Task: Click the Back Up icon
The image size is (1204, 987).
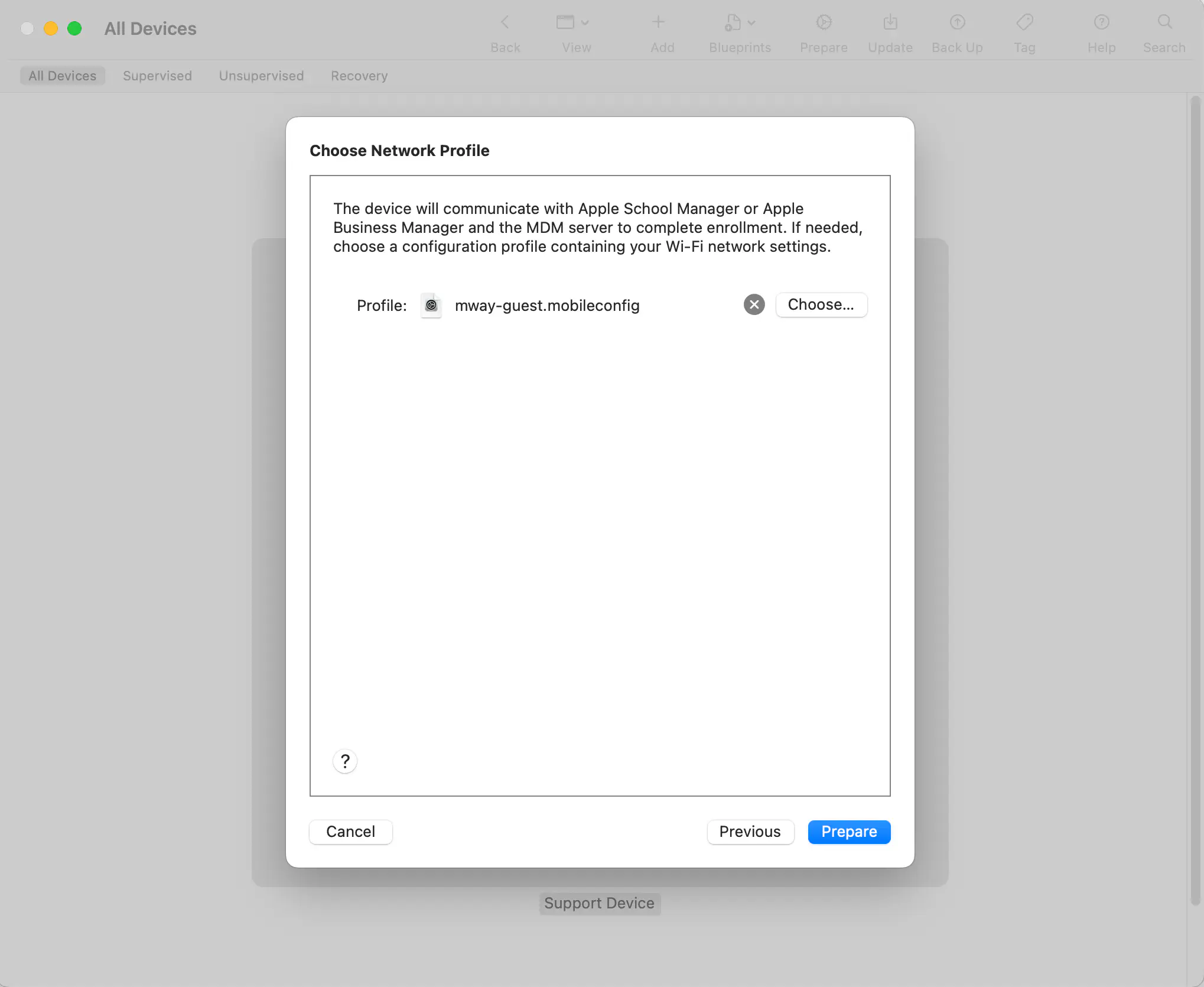Action: pos(956,22)
